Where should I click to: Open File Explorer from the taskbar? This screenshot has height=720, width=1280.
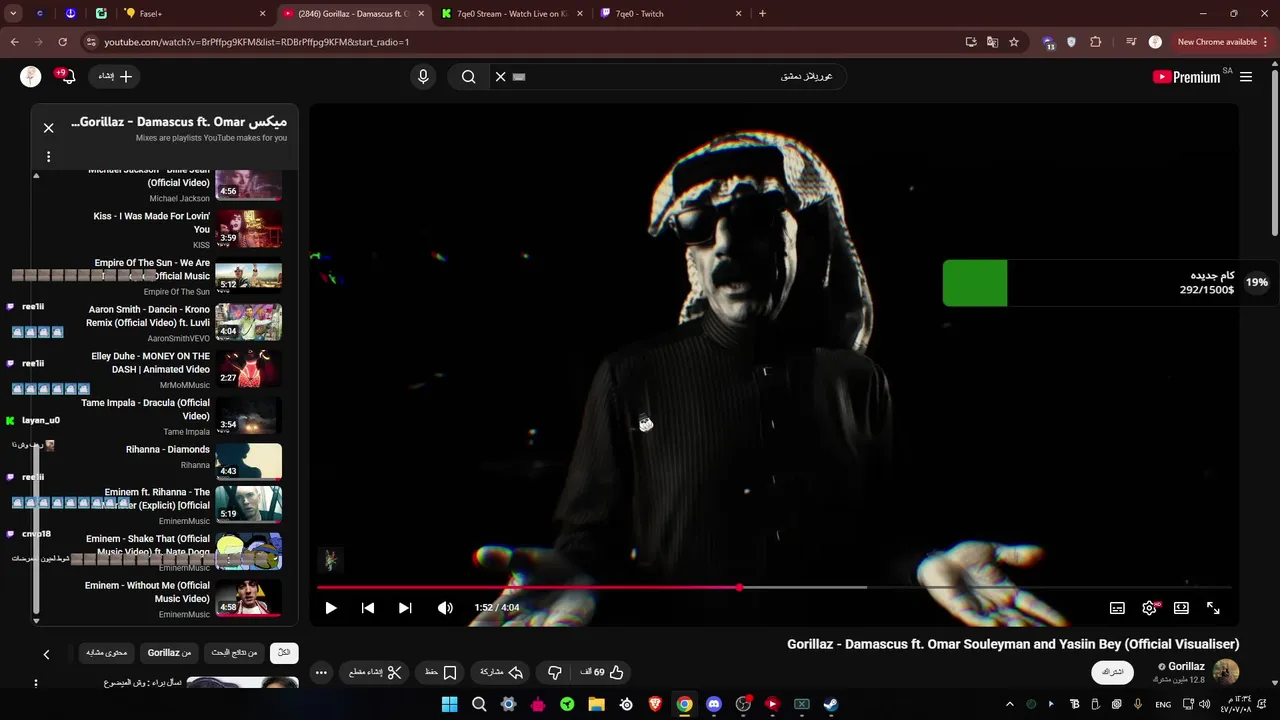596,704
